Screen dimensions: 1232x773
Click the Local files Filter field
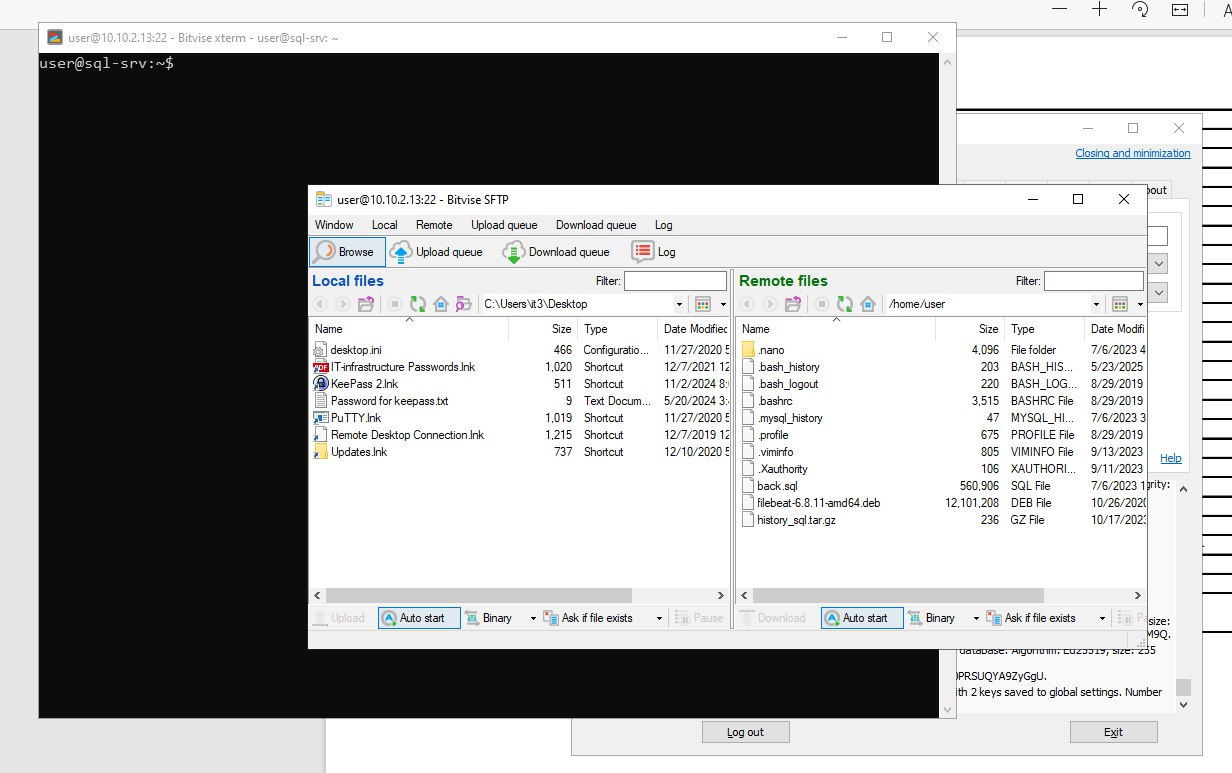(x=675, y=282)
